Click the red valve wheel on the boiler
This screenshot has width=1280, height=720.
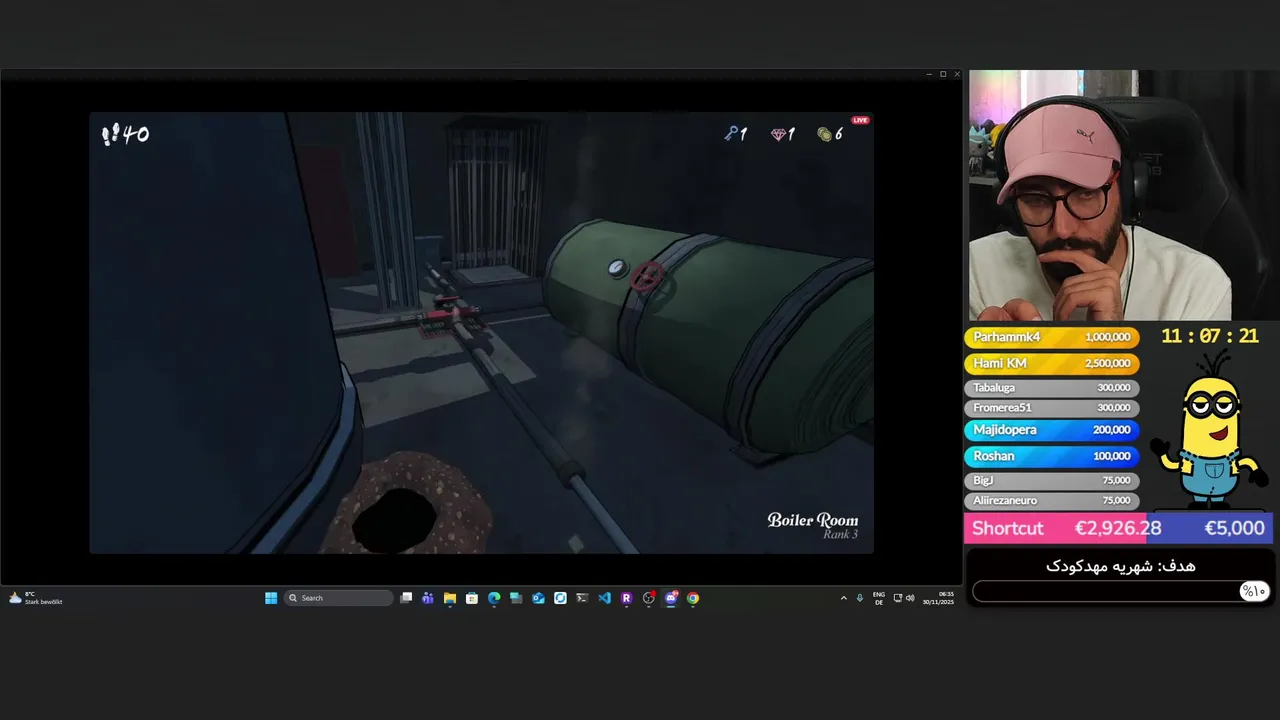click(x=647, y=277)
